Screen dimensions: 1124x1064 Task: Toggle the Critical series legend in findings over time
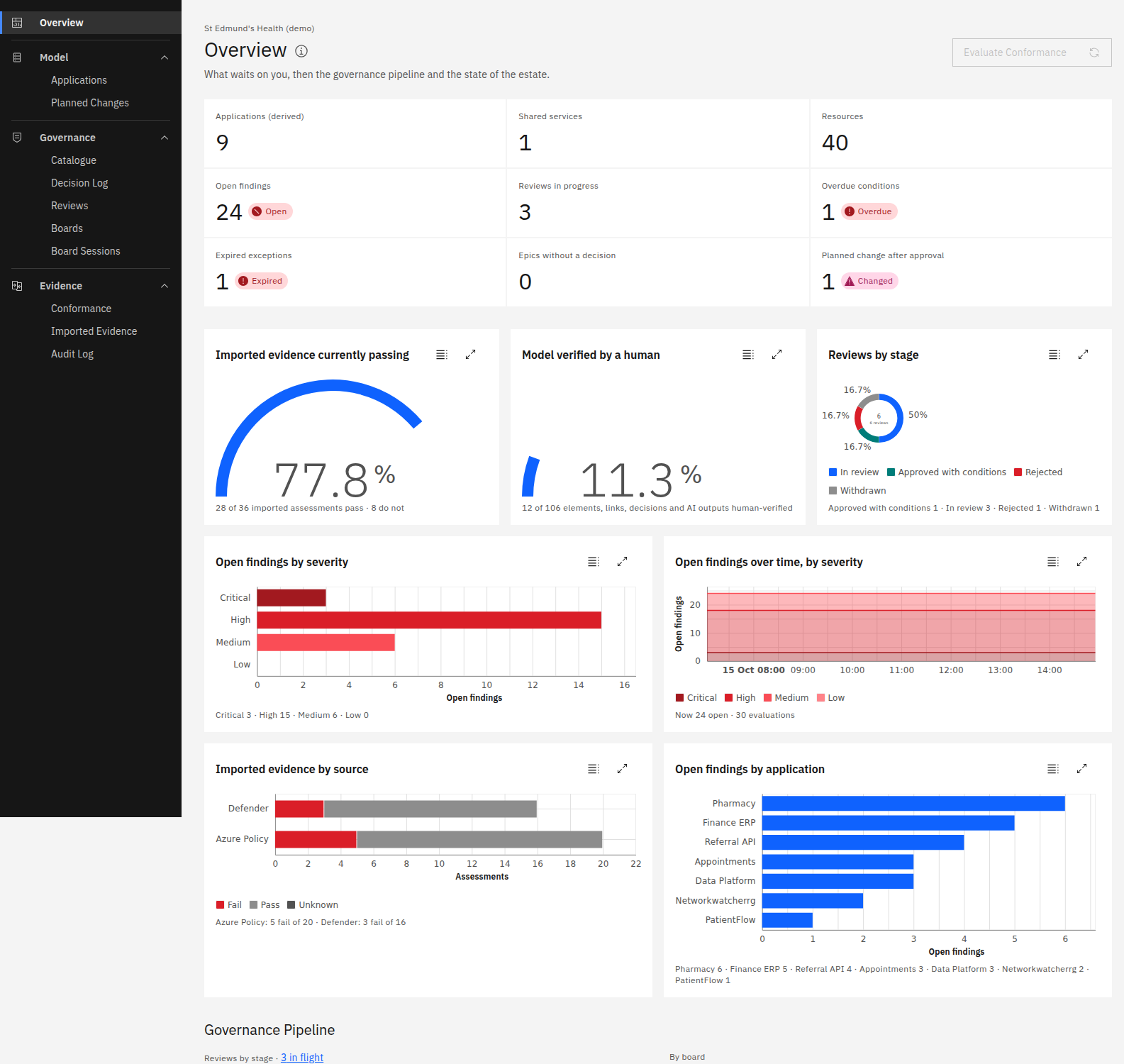click(x=696, y=698)
